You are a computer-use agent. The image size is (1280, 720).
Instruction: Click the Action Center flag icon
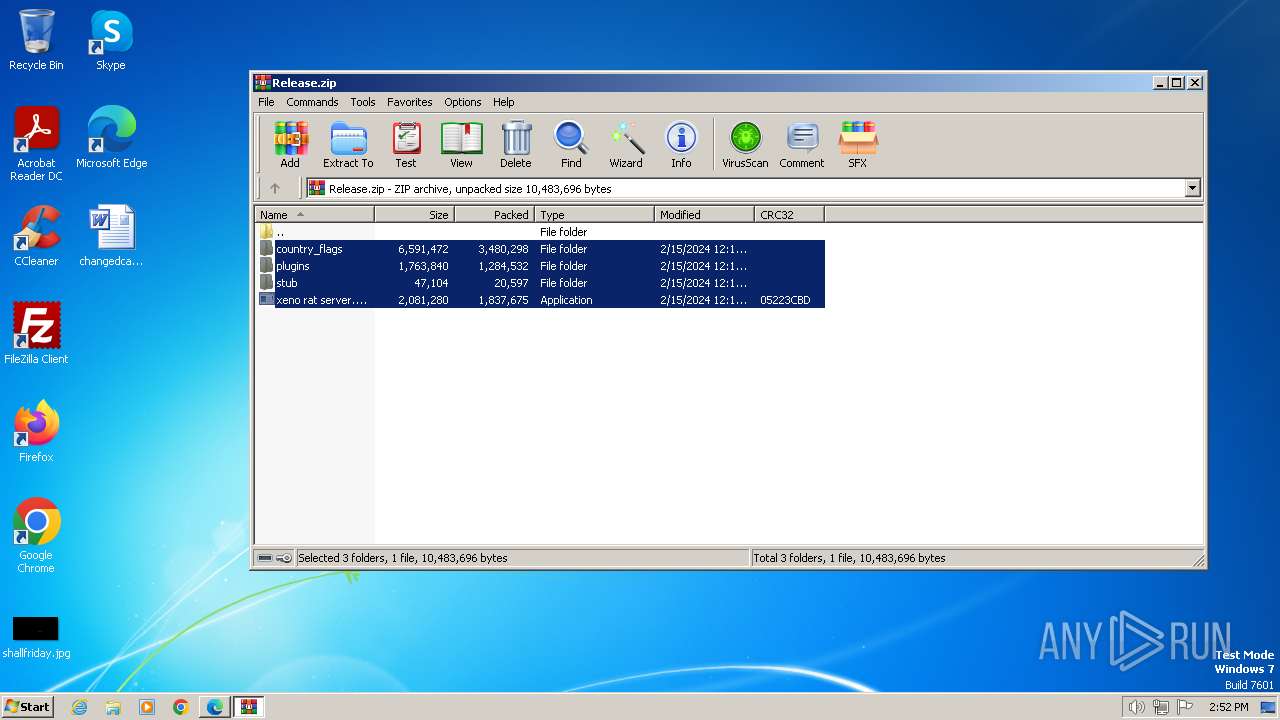tap(1185, 707)
